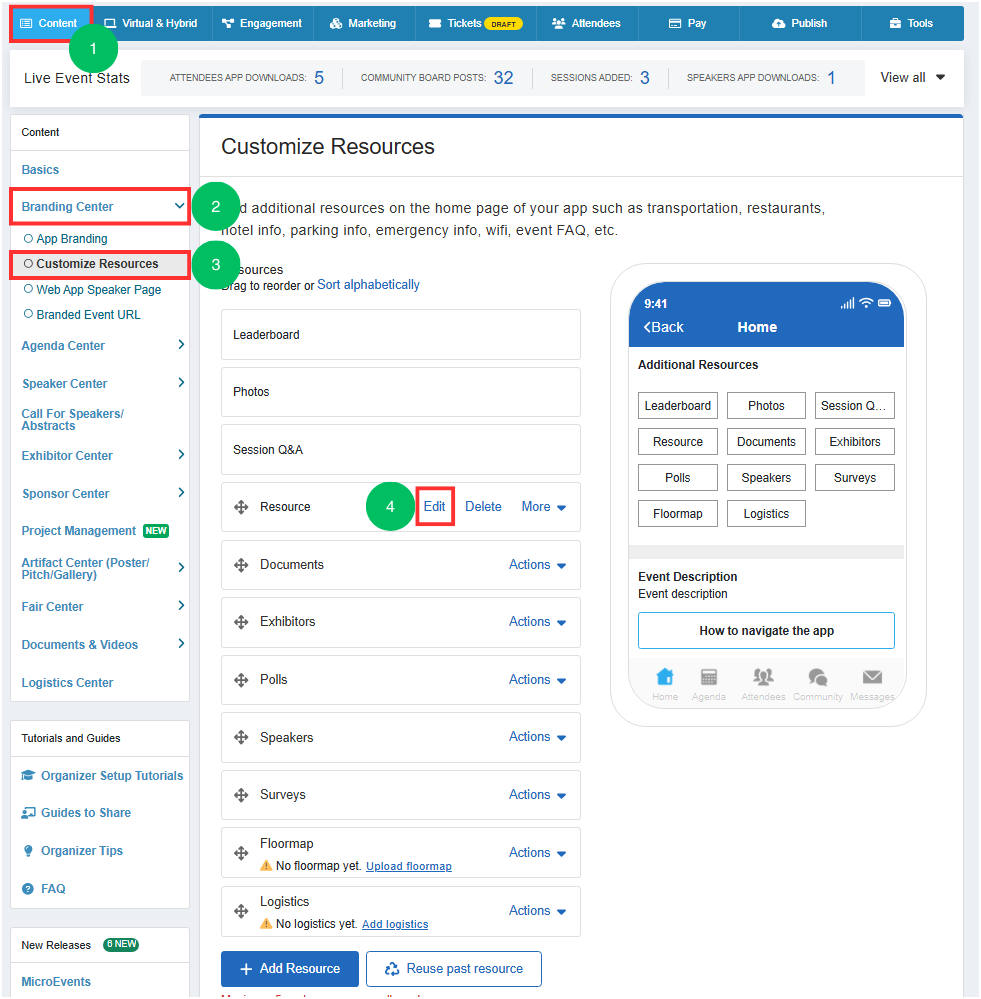This screenshot has height=999, width=981.
Task: Select Web App Speaker Page radio option
Action: (28, 289)
